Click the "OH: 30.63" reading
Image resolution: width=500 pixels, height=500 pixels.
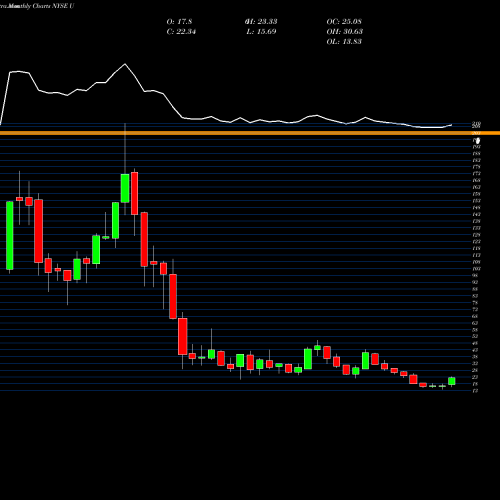345,32
